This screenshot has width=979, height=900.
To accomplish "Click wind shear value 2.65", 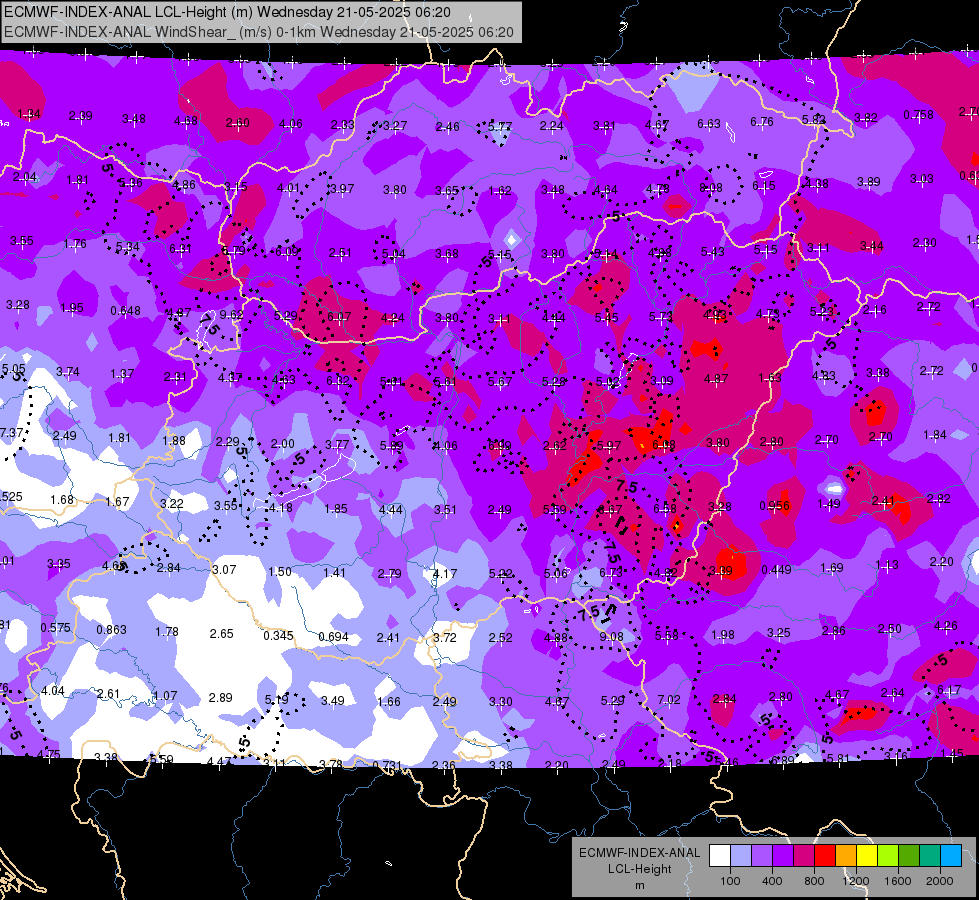I will [x=222, y=633].
